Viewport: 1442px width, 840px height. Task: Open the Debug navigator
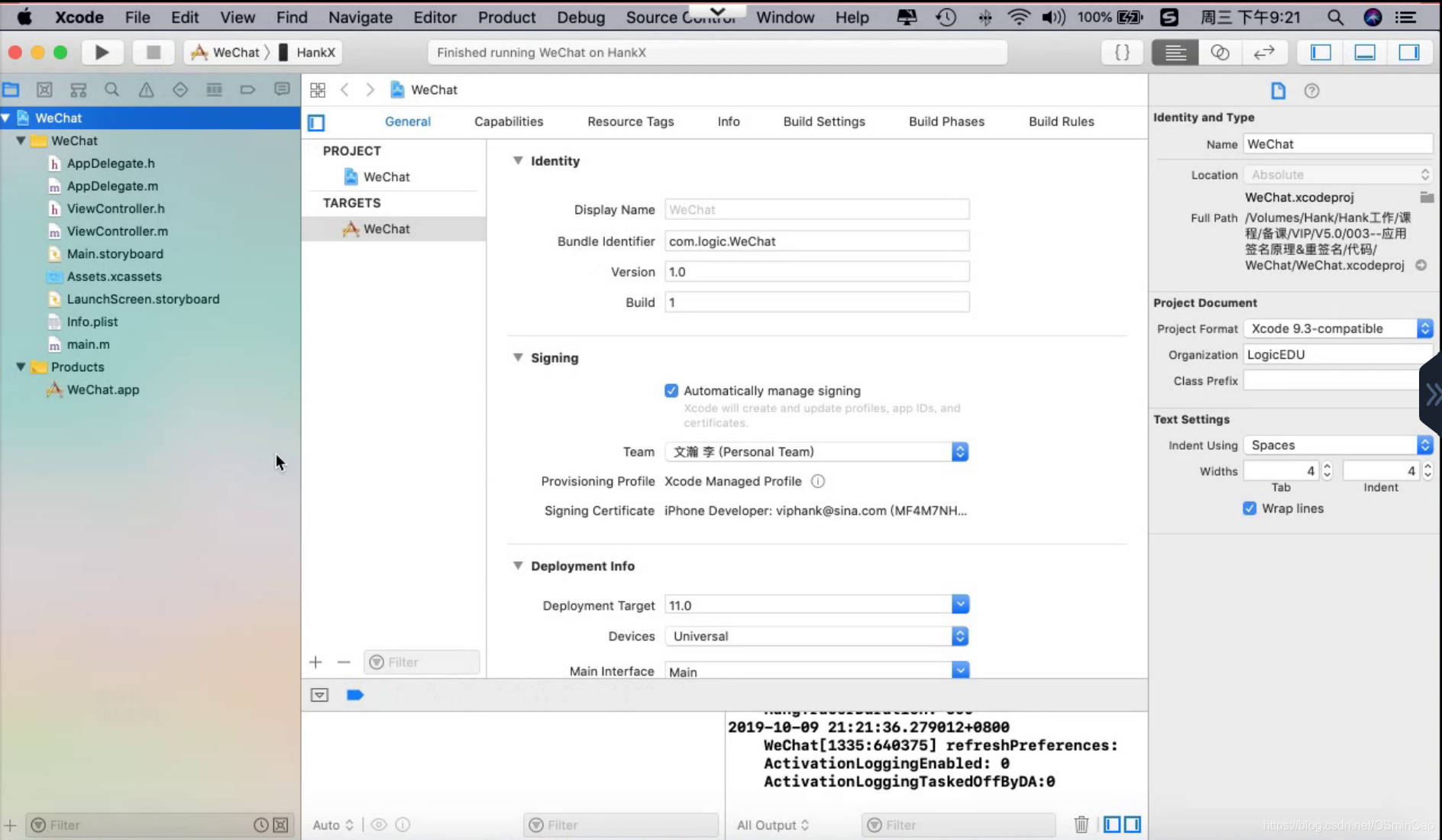[214, 89]
